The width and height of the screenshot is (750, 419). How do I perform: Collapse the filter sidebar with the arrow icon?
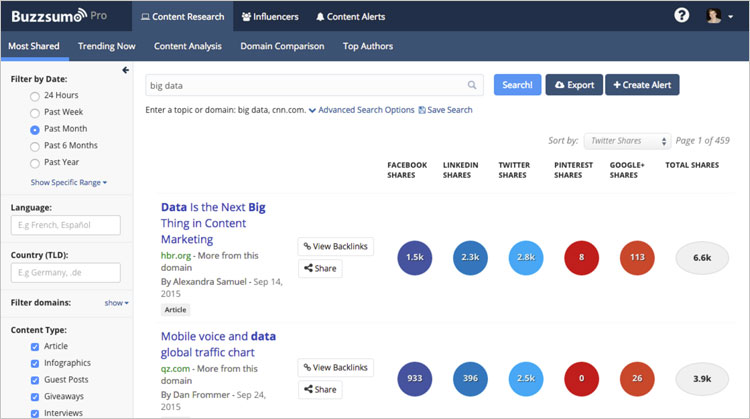tap(125, 70)
